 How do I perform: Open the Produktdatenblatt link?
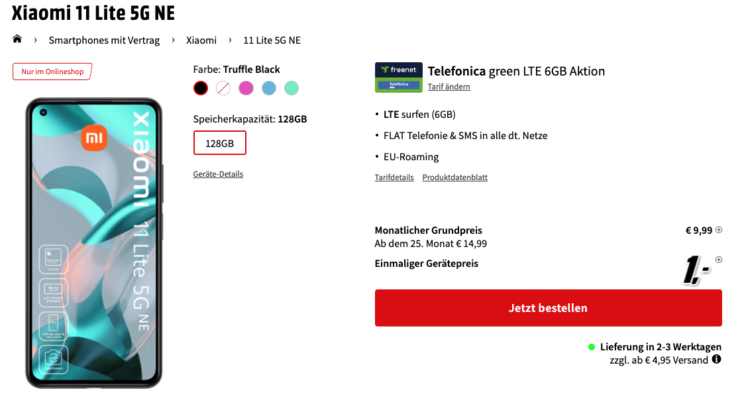[455, 177]
